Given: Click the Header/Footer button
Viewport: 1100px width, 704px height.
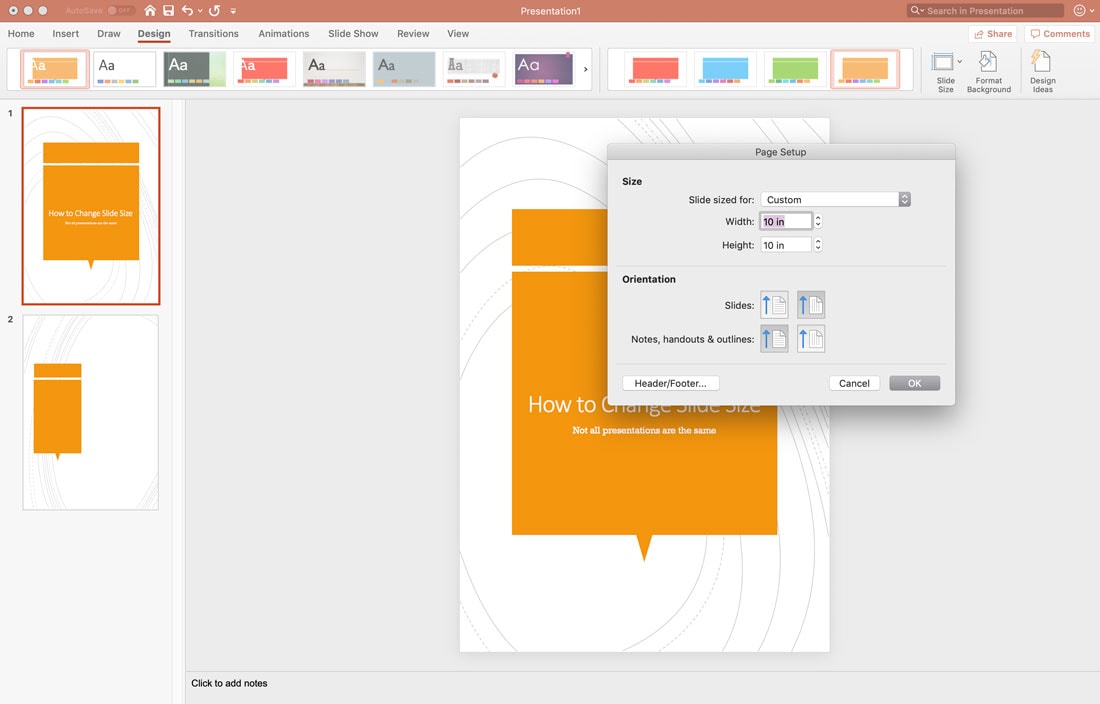Looking at the screenshot, I should point(670,382).
